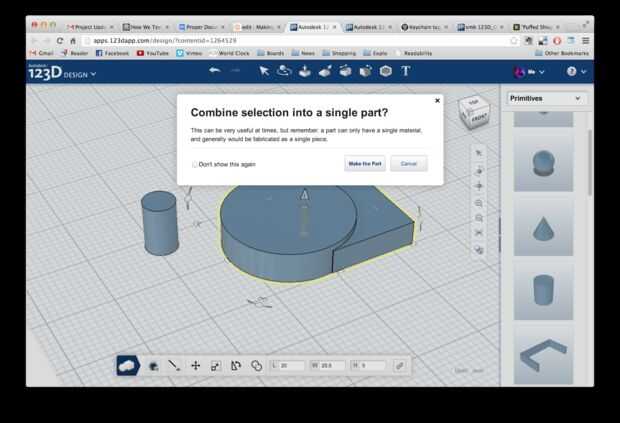620x423 pixels.
Task: Enable "Don't show this again" option
Action: (x=194, y=164)
